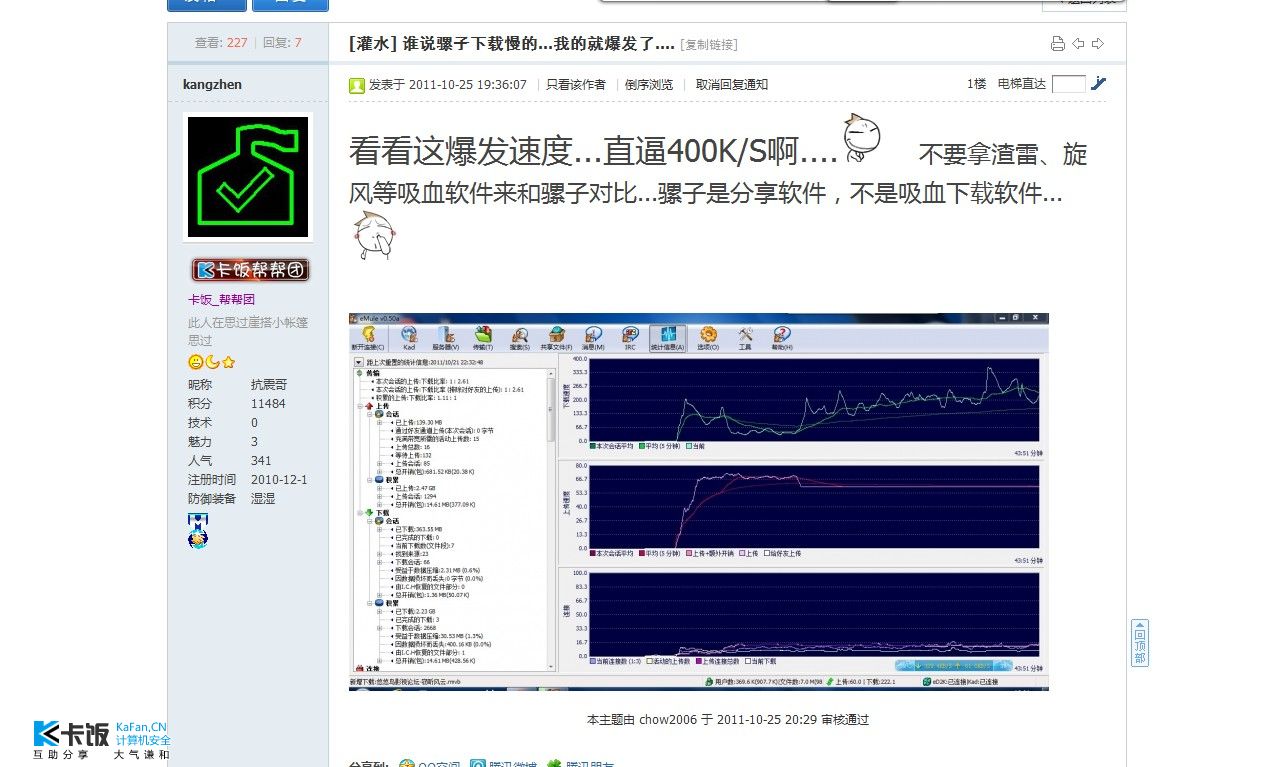
Task: Go to next thread with right arrow
Action: click(1098, 44)
